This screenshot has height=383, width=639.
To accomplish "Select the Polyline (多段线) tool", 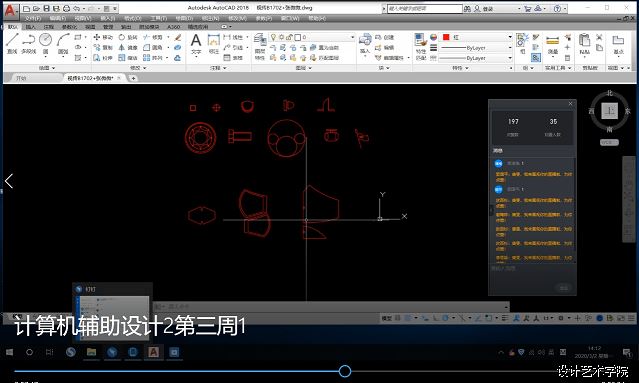I will [x=29, y=44].
